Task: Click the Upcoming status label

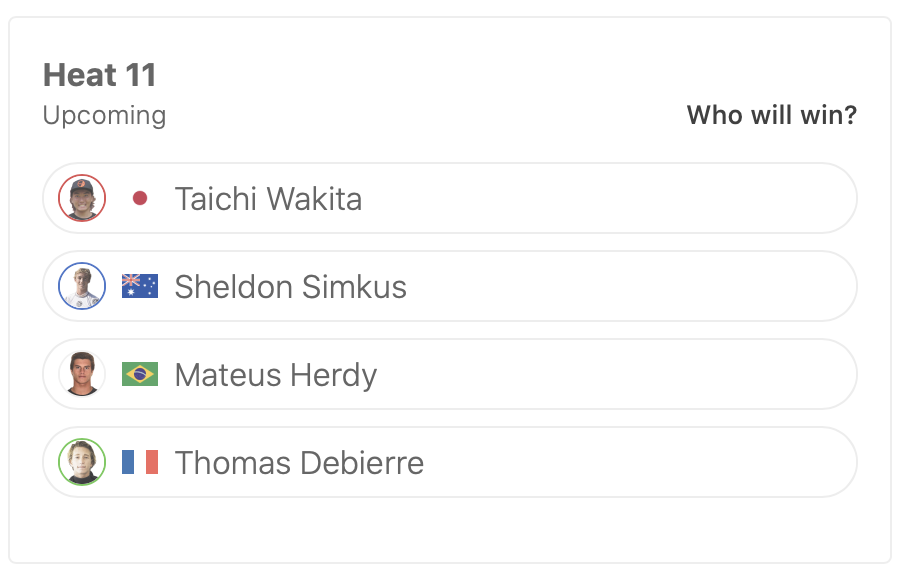Action: point(104,115)
